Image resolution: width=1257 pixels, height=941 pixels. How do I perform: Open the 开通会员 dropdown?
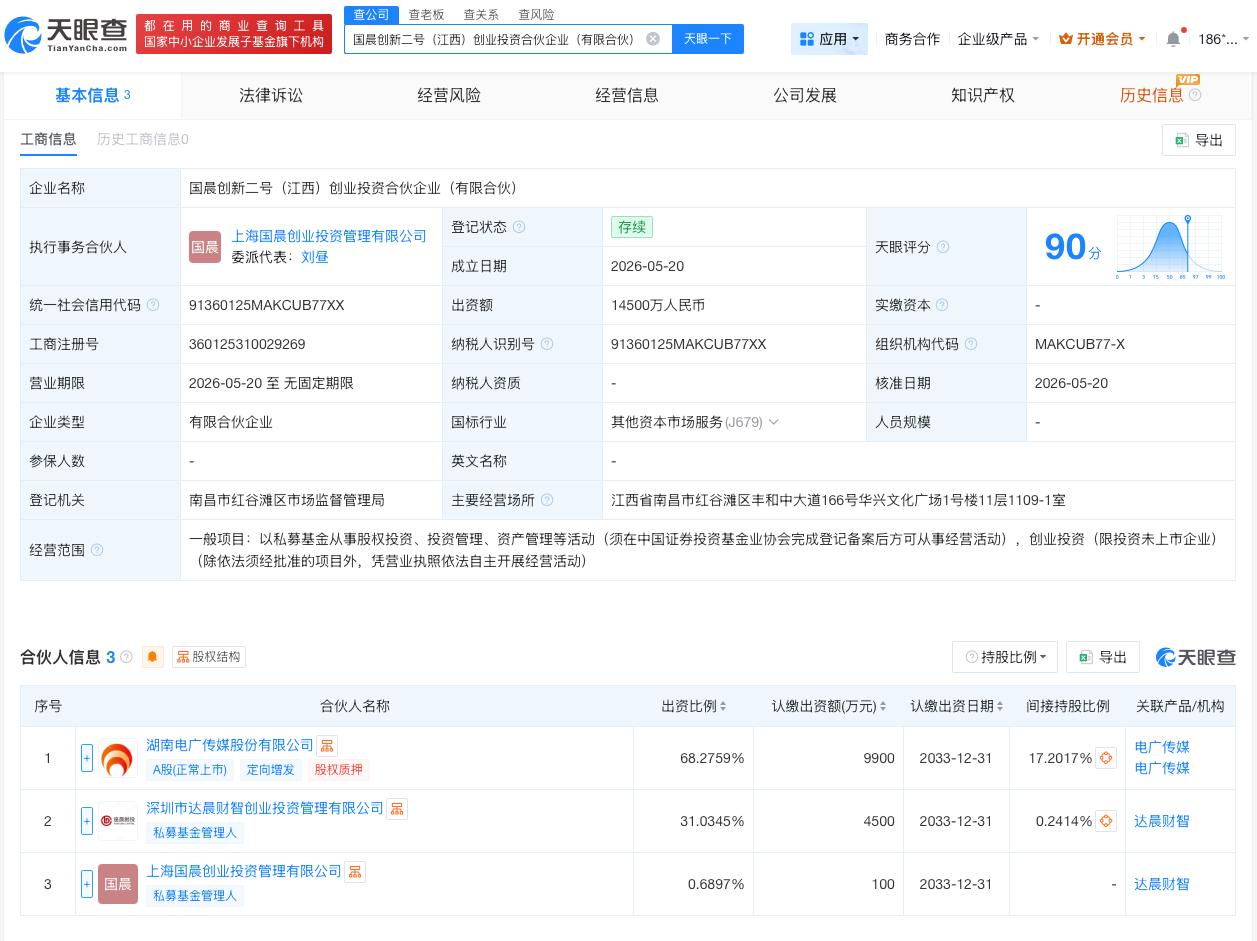(x=1102, y=39)
